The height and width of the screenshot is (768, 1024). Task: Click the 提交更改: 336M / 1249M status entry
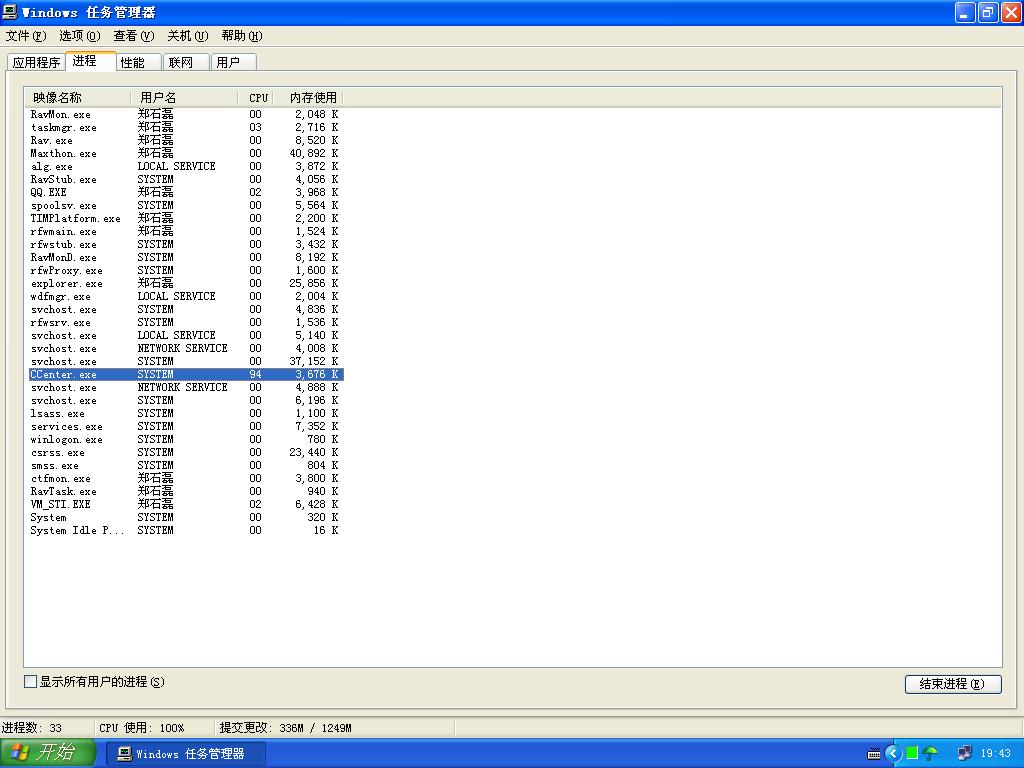[x=334, y=728]
